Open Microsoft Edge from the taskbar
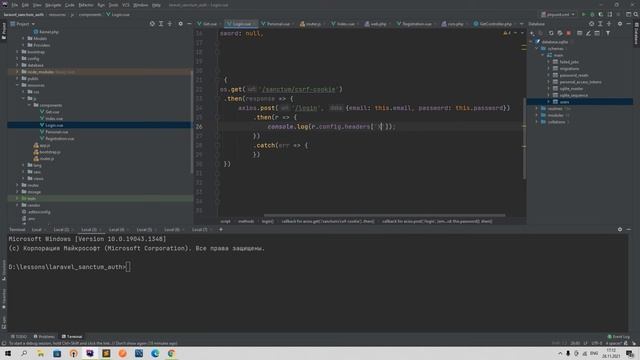This screenshot has height=360, width=640. click(155, 353)
